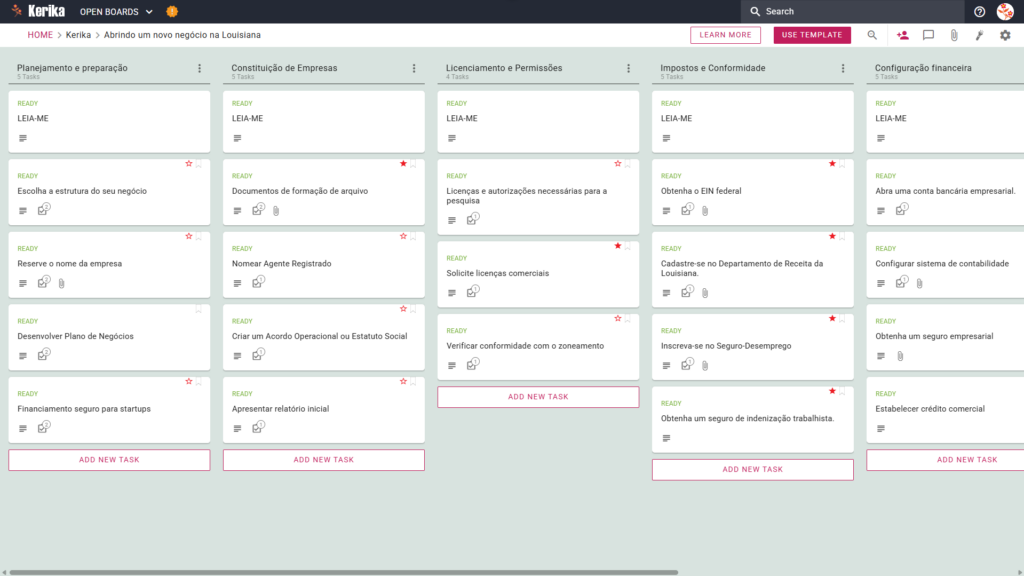The height and width of the screenshot is (576, 1024).
Task: Open attachment icon on 'Reserve o nome da empresa'
Action: (61, 283)
